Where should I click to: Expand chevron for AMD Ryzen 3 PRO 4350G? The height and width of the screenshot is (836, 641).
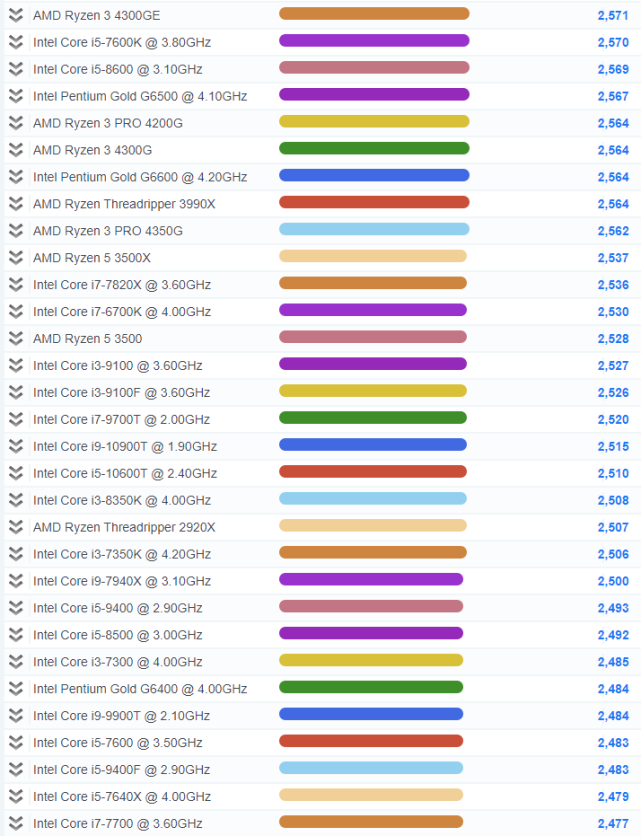tap(16, 230)
